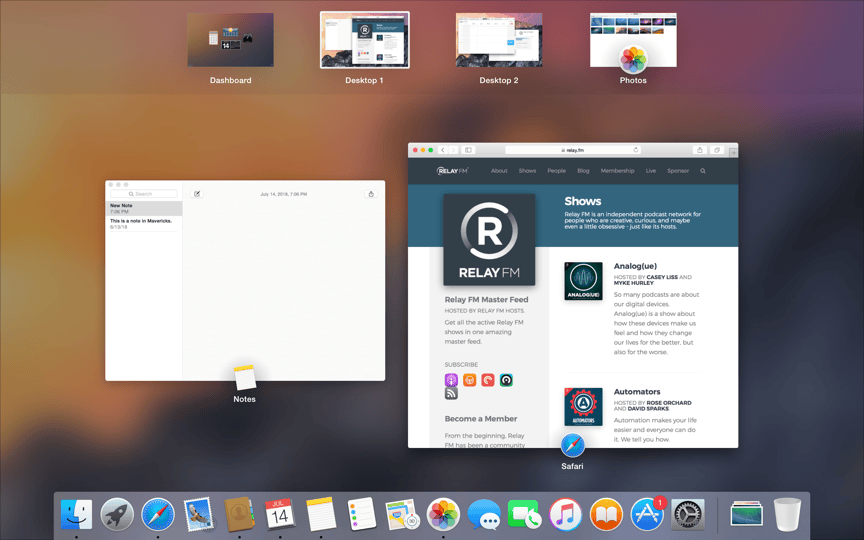Click the Safari share button
Image resolution: width=864 pixels, height=540 pixels.
[700, 150]
